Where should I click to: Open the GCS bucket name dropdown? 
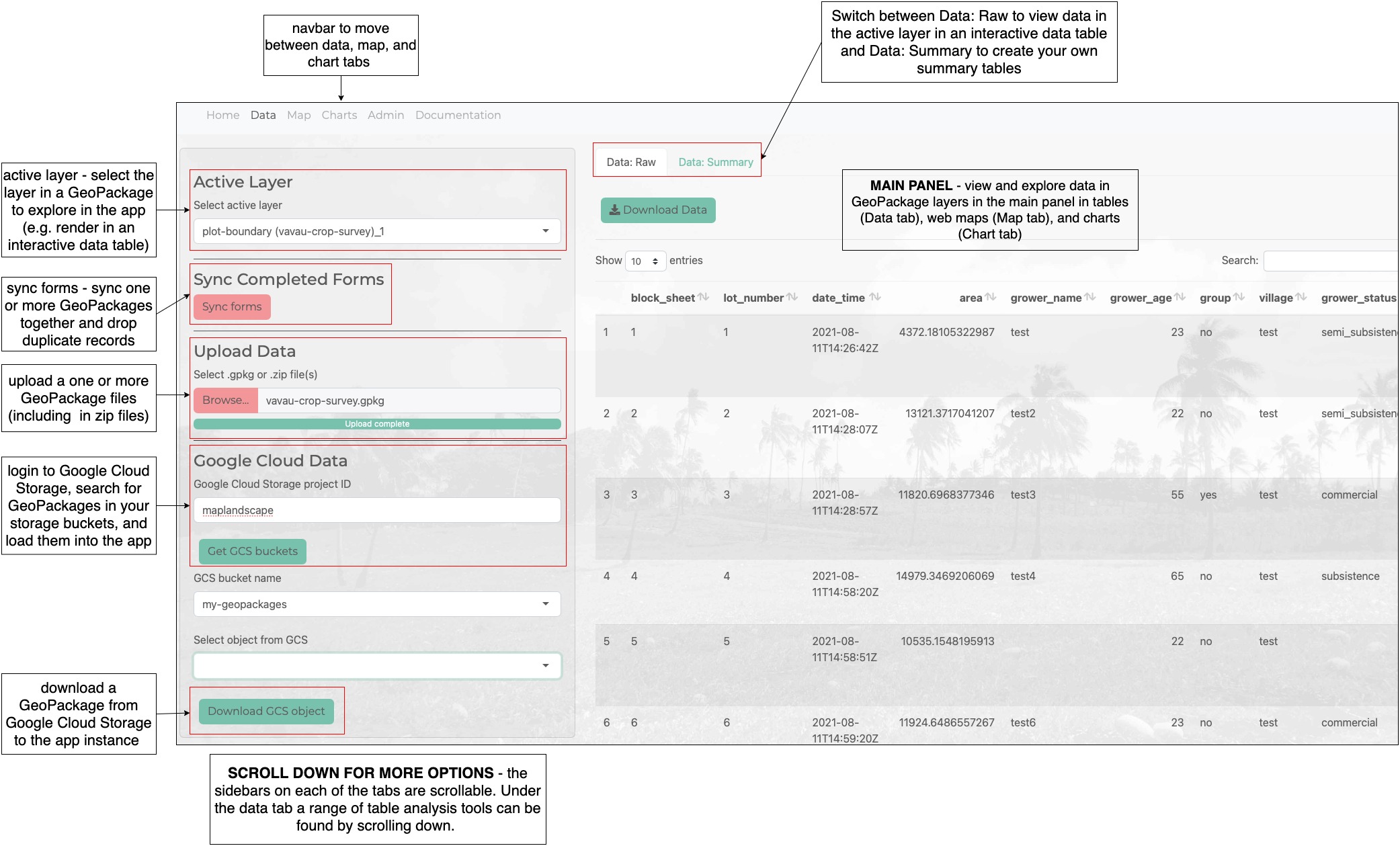pos(377,604)
